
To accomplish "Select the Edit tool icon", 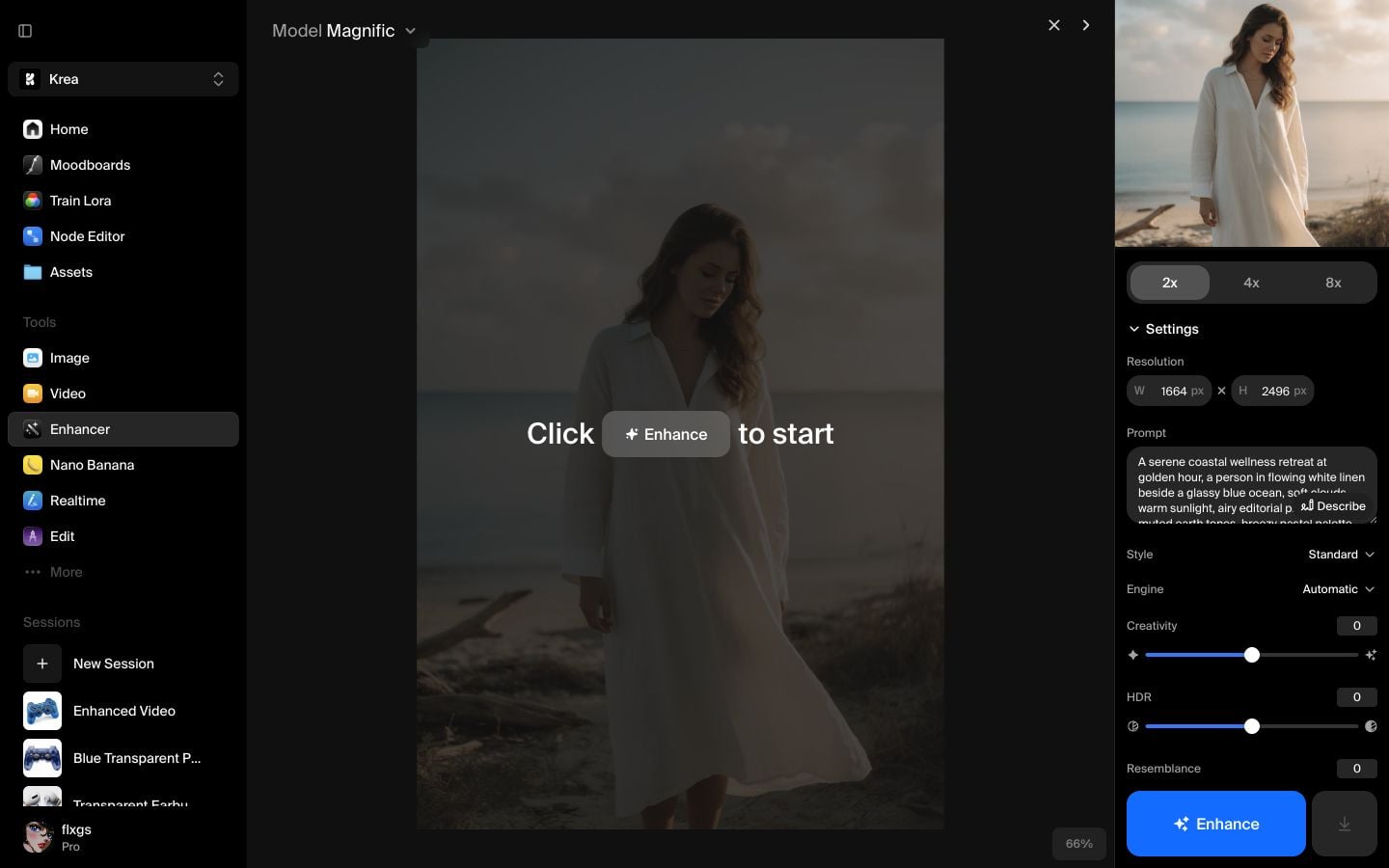I will coord(33,536).
